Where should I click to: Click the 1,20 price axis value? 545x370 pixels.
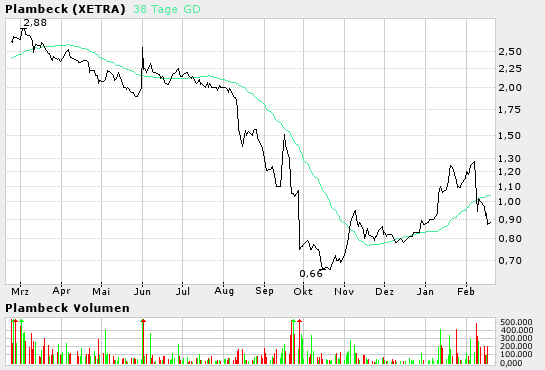coord(510,172)
